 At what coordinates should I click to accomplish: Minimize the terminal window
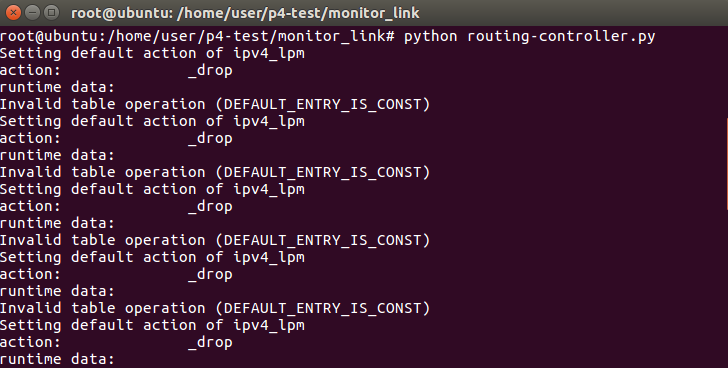tap(32, 13)
